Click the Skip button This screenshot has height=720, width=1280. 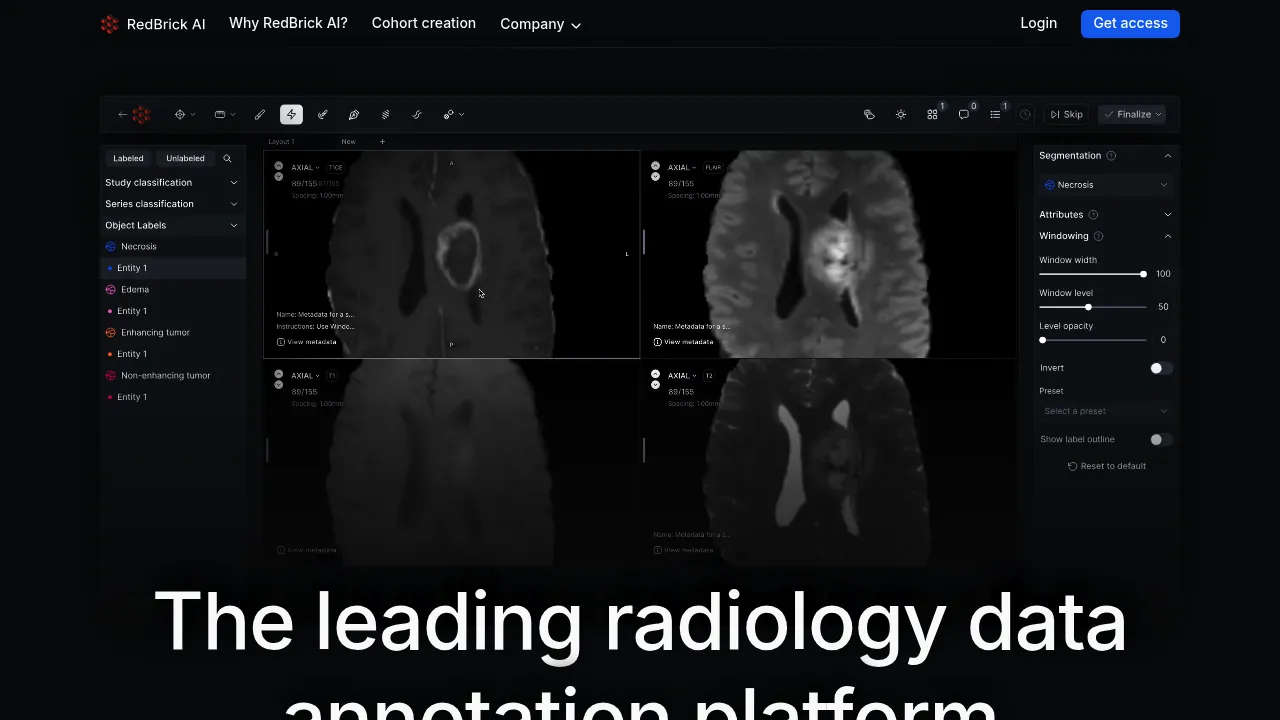pyautogui.click(x=1066, y=115)
